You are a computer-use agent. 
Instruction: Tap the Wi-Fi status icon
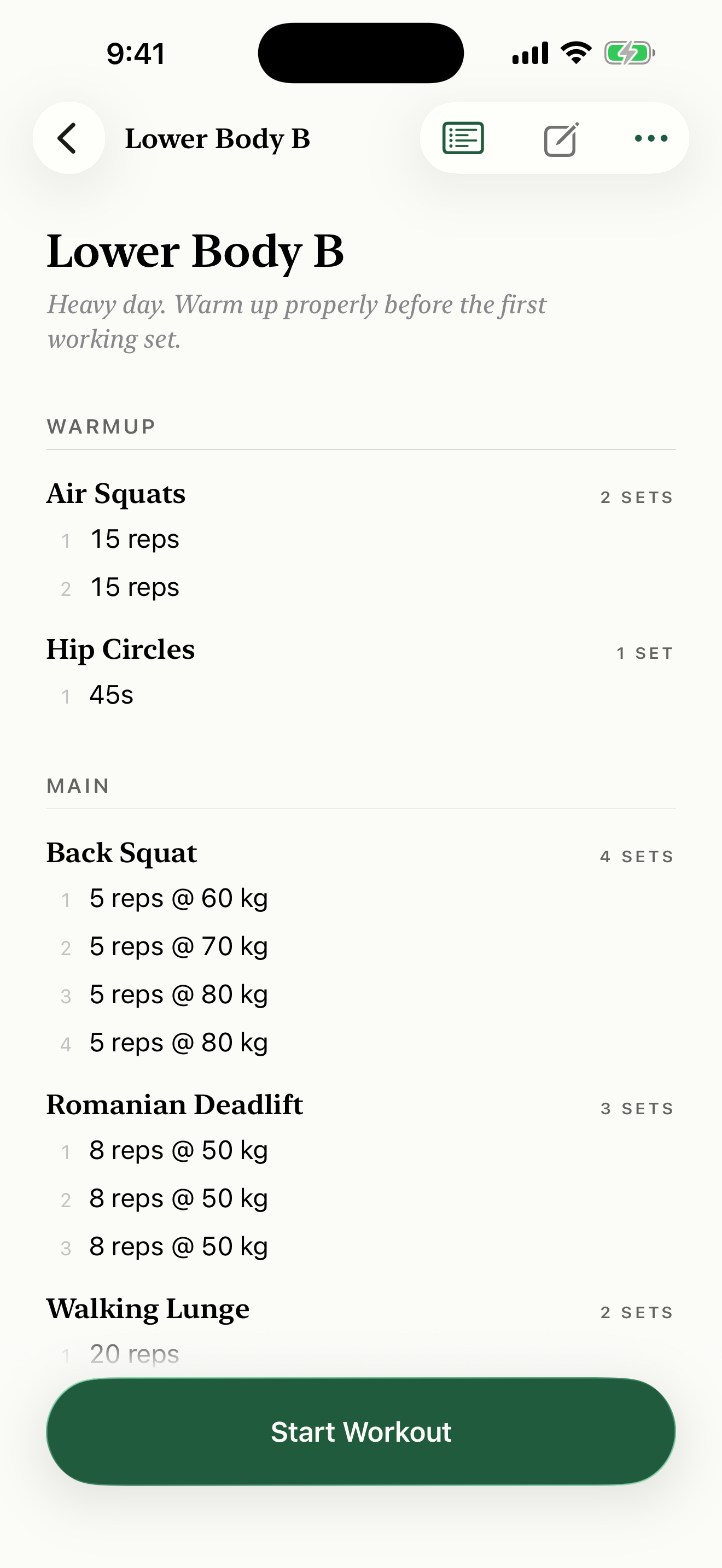coord(576,53)
